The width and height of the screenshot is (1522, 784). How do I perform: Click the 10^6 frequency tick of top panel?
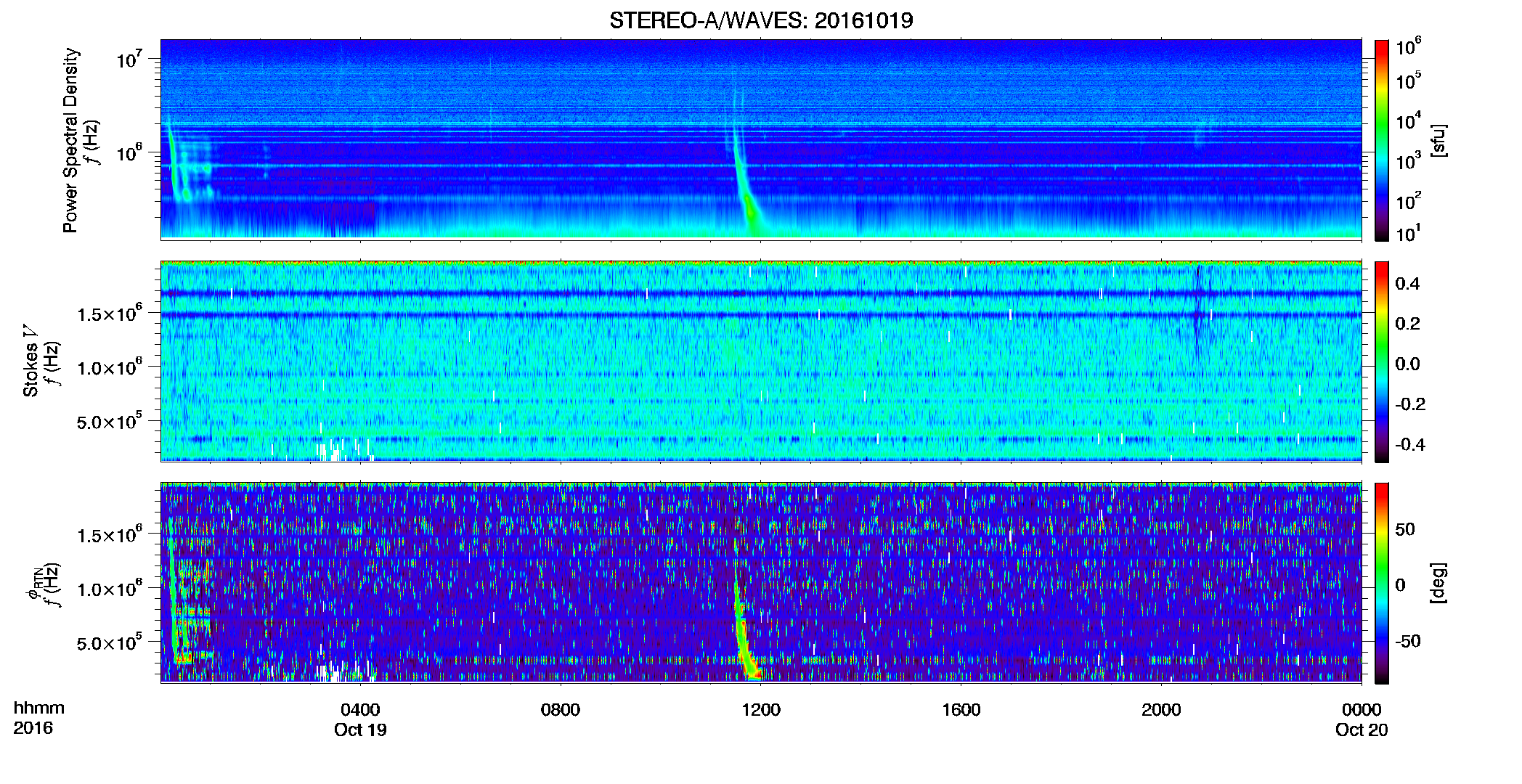pyautogui.click(x=129, y=152)
